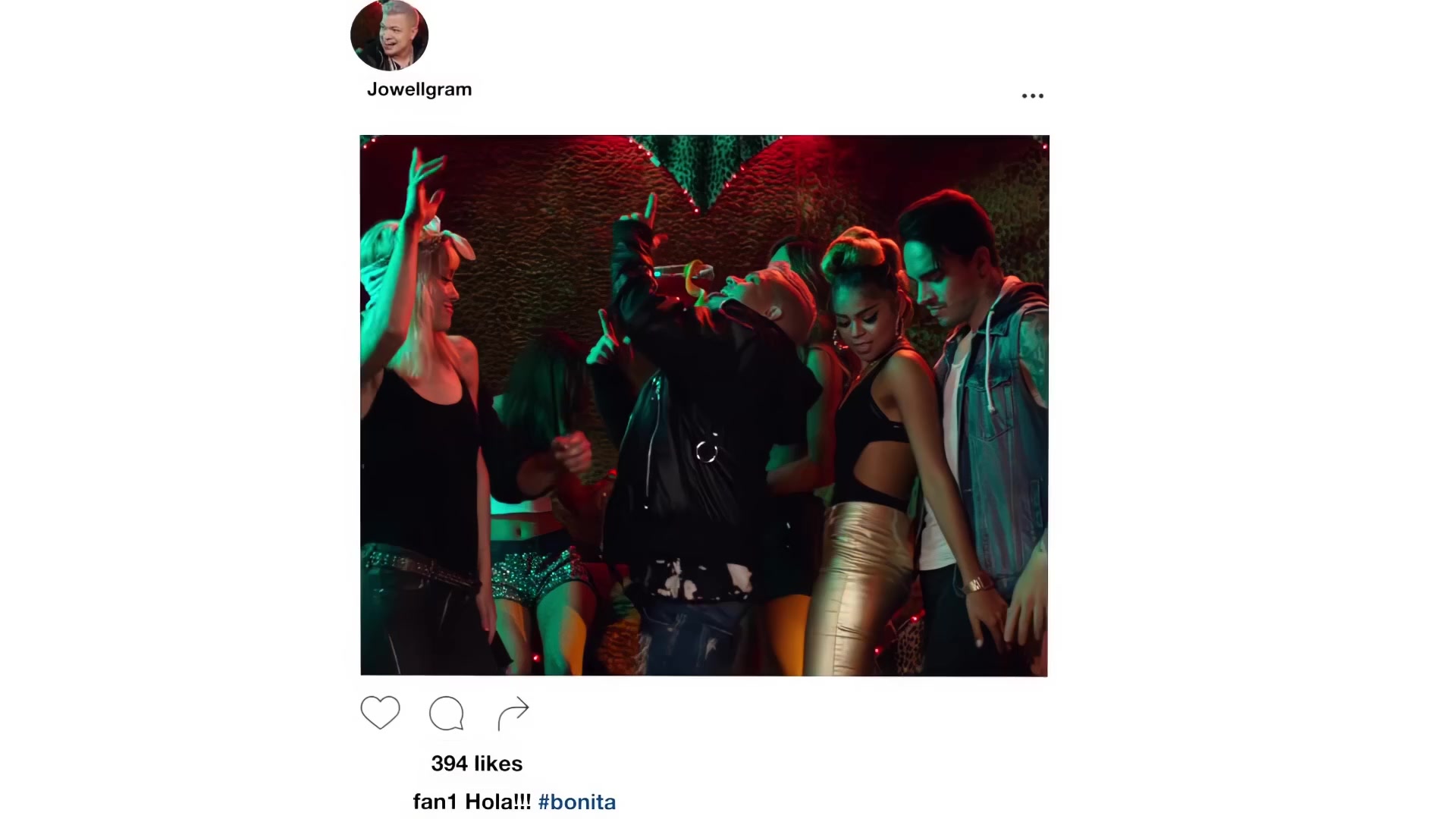Open the Jowellgram profile avatar

[x=389, y=35]
